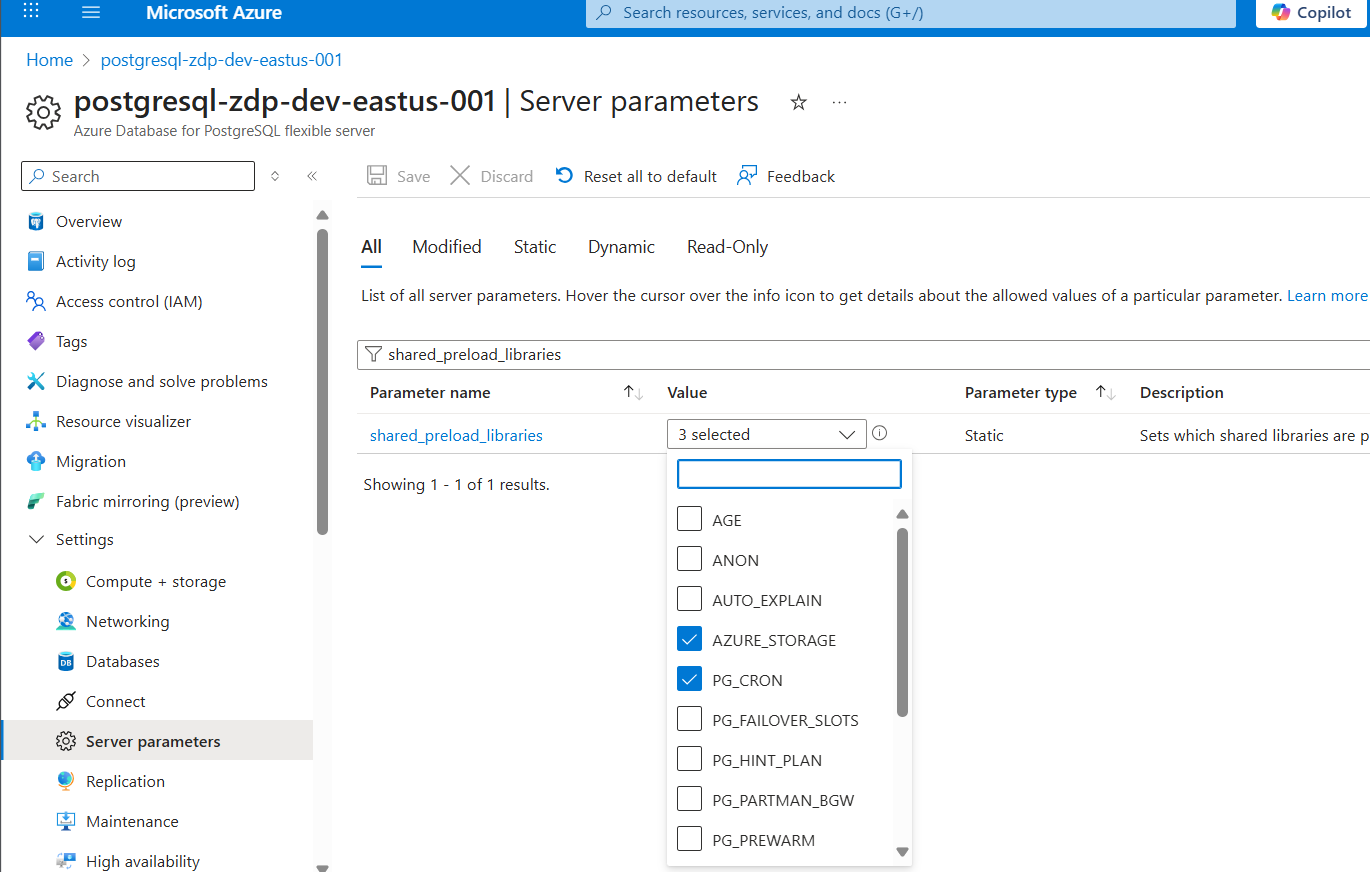Click the dropdown search text box
This screenshot has height=872, width=1370.
[x=789, y=473]
